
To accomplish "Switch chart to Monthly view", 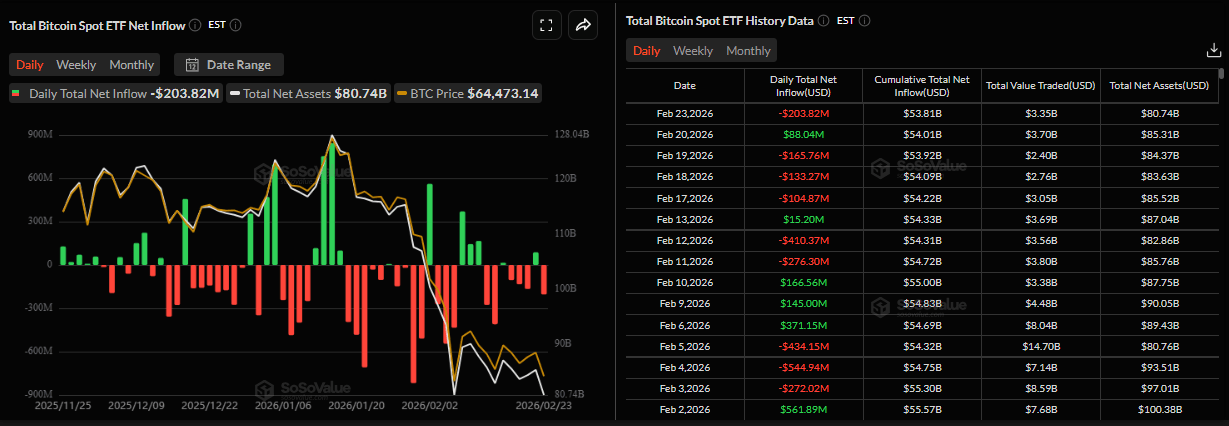I will point(132,65).
